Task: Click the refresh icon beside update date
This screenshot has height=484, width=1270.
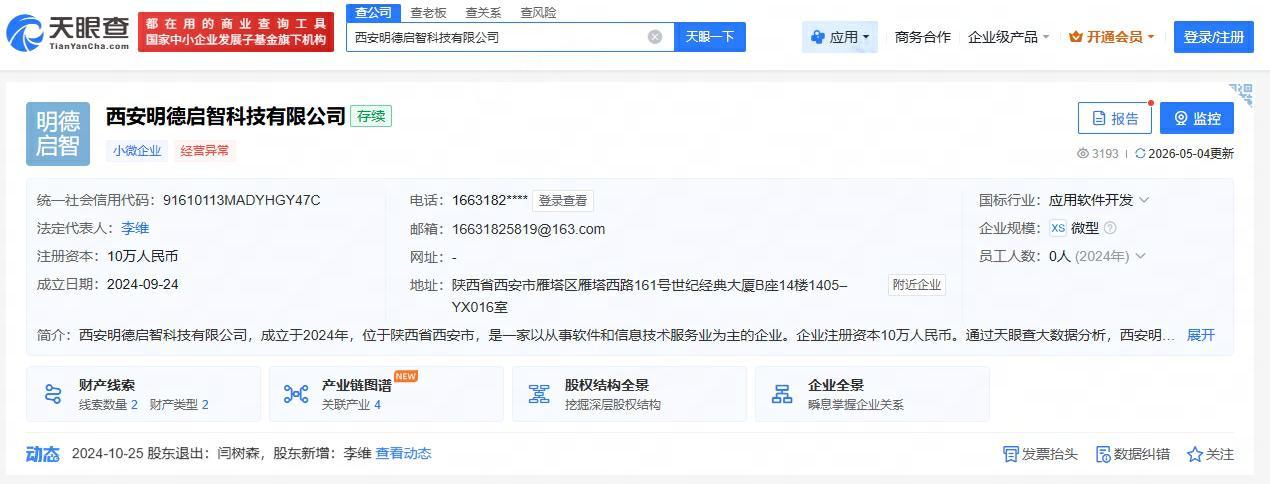Action: click(1140, 153)
